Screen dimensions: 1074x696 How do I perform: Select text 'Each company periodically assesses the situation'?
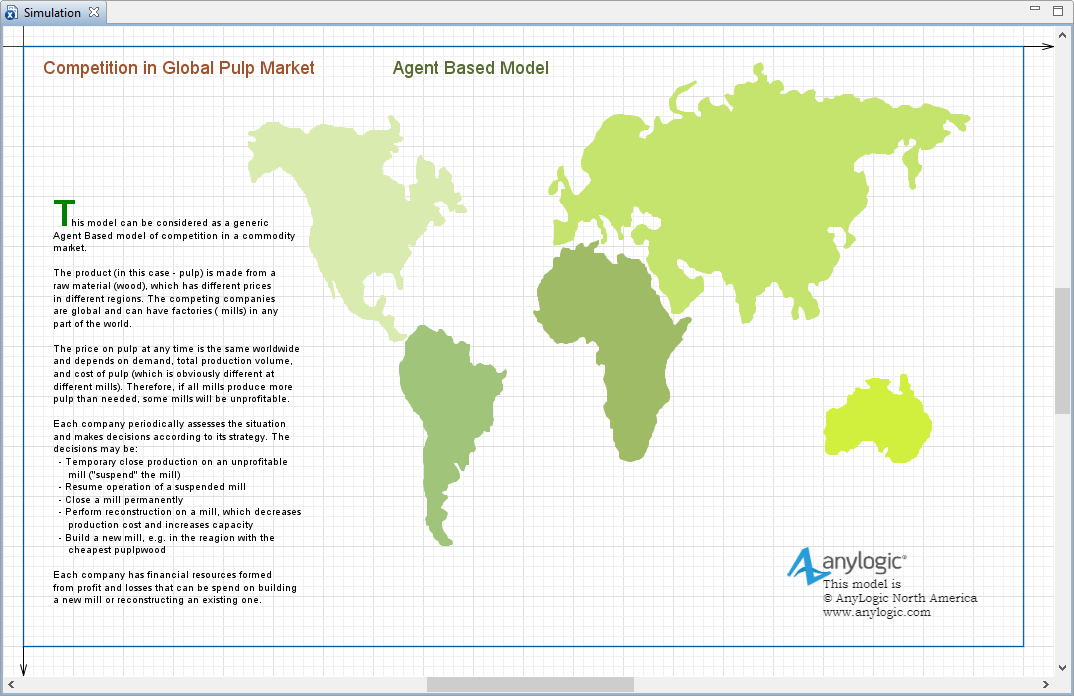tap(169, 424)
